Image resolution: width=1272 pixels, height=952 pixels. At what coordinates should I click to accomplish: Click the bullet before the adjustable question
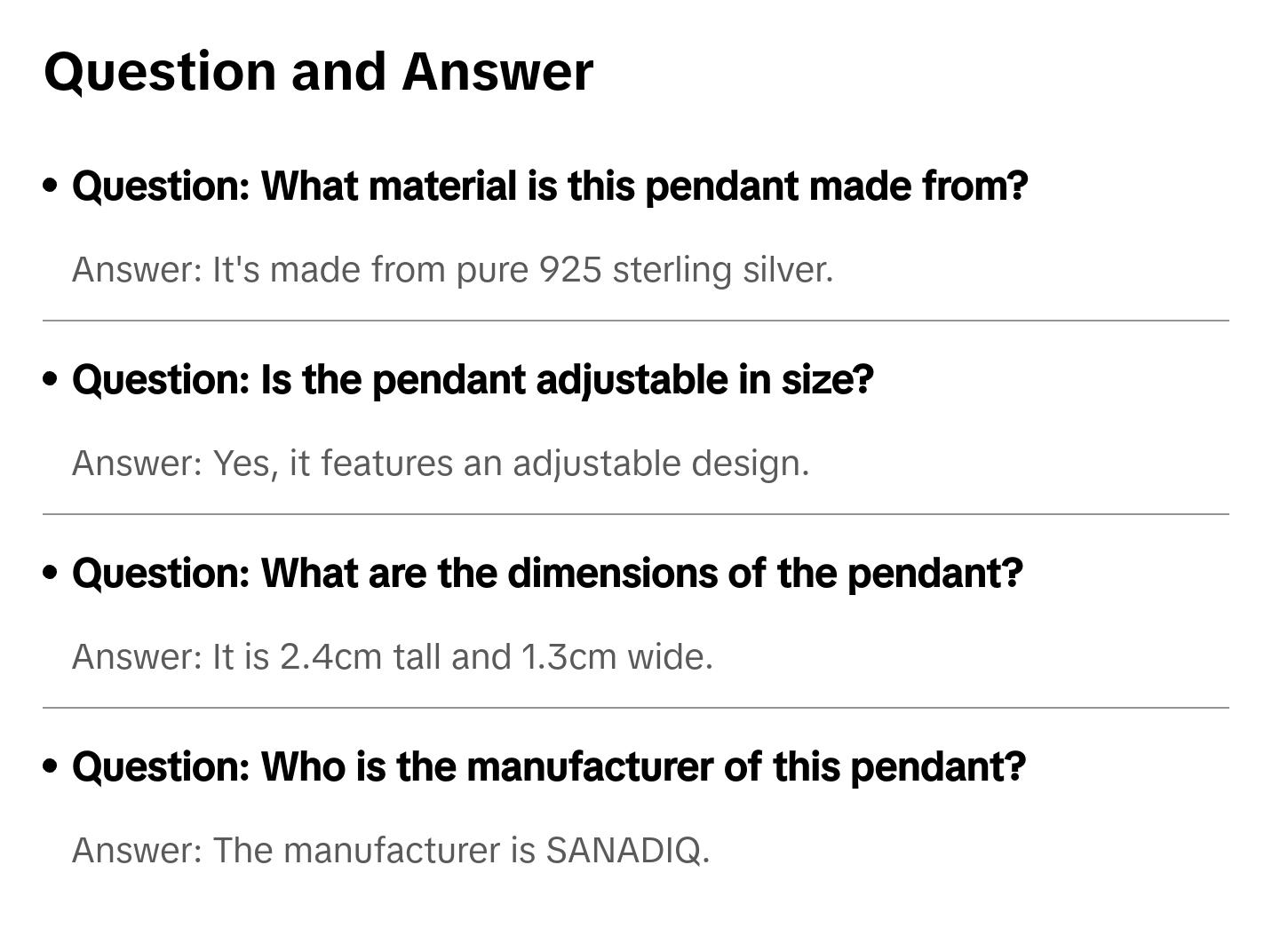click(x=51, y=379)
